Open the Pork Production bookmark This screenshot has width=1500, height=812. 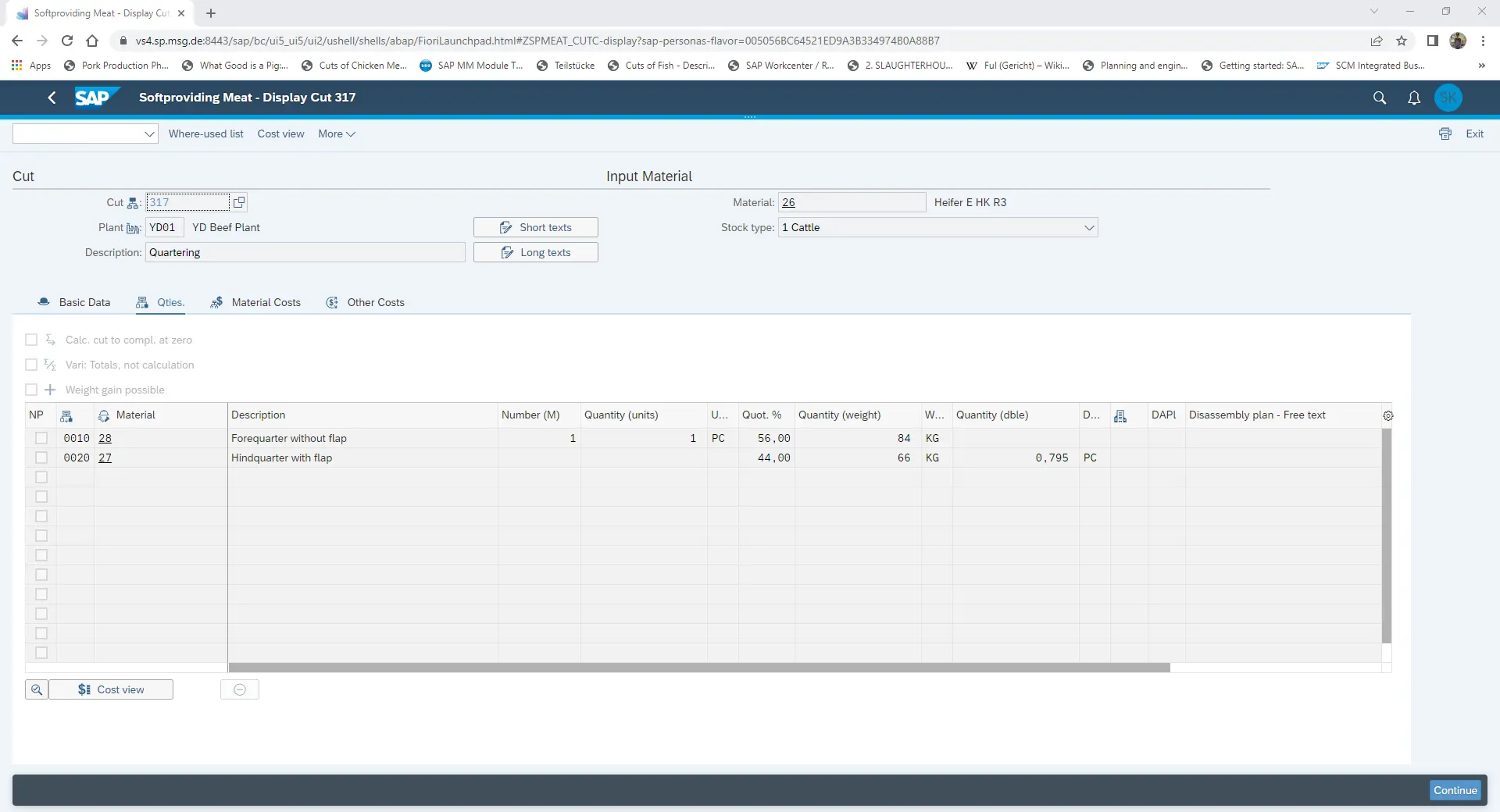pos(116,66)
